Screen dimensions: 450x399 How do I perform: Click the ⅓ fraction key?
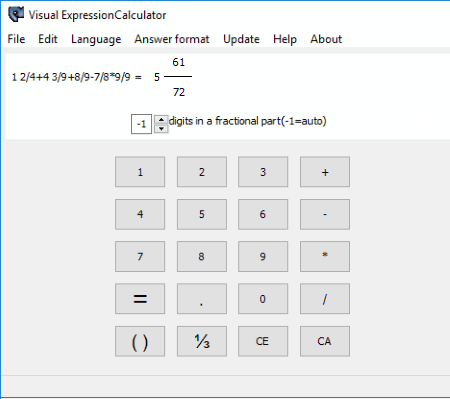click(202, 341)
